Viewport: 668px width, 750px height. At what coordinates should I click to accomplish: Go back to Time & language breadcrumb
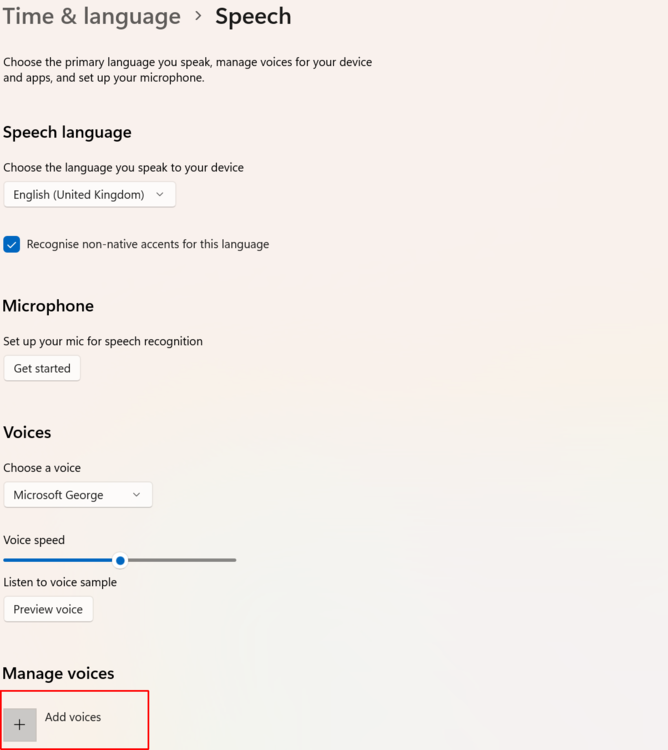(91, 16)
